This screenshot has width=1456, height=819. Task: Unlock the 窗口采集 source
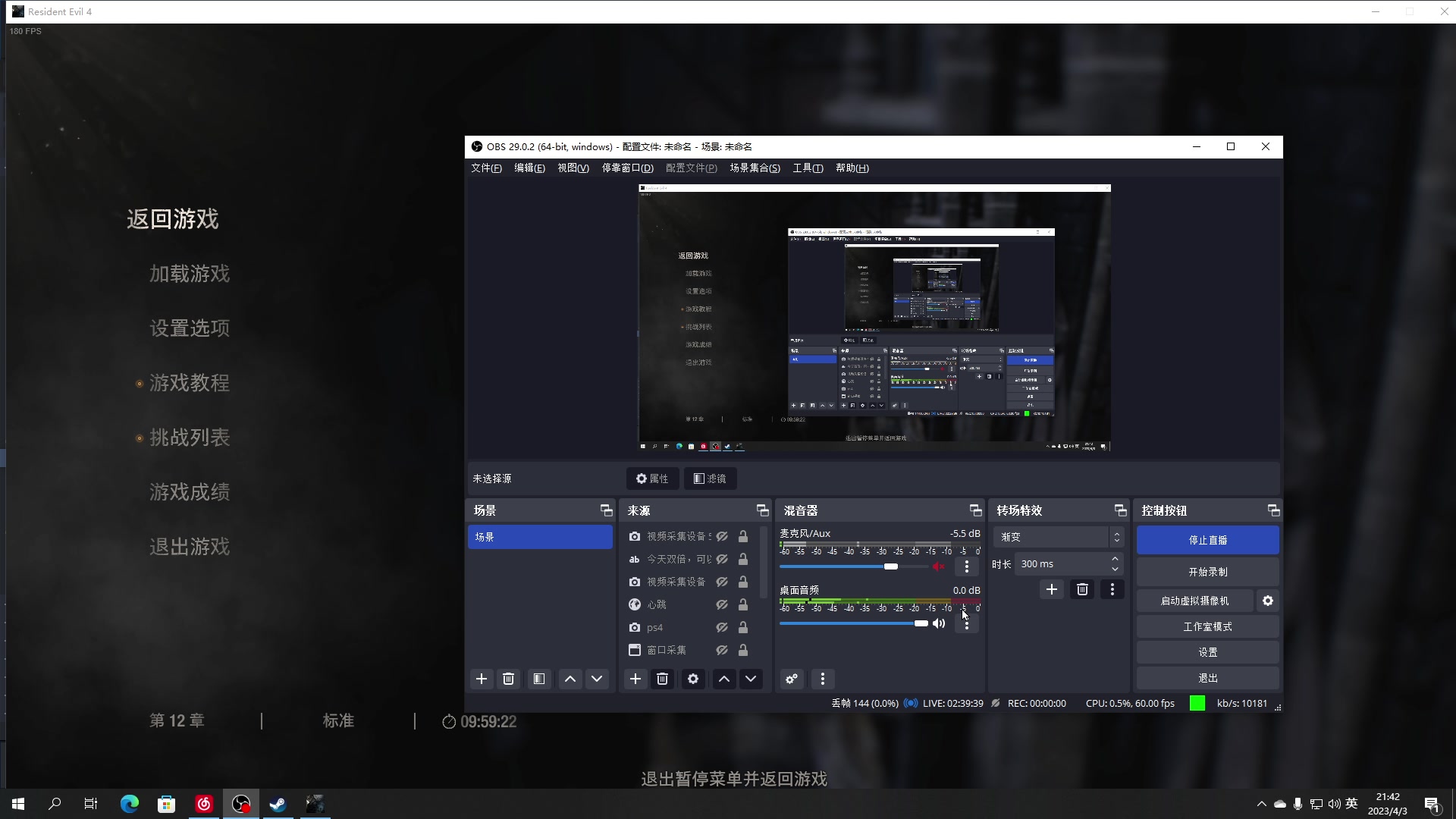(743, 650)
